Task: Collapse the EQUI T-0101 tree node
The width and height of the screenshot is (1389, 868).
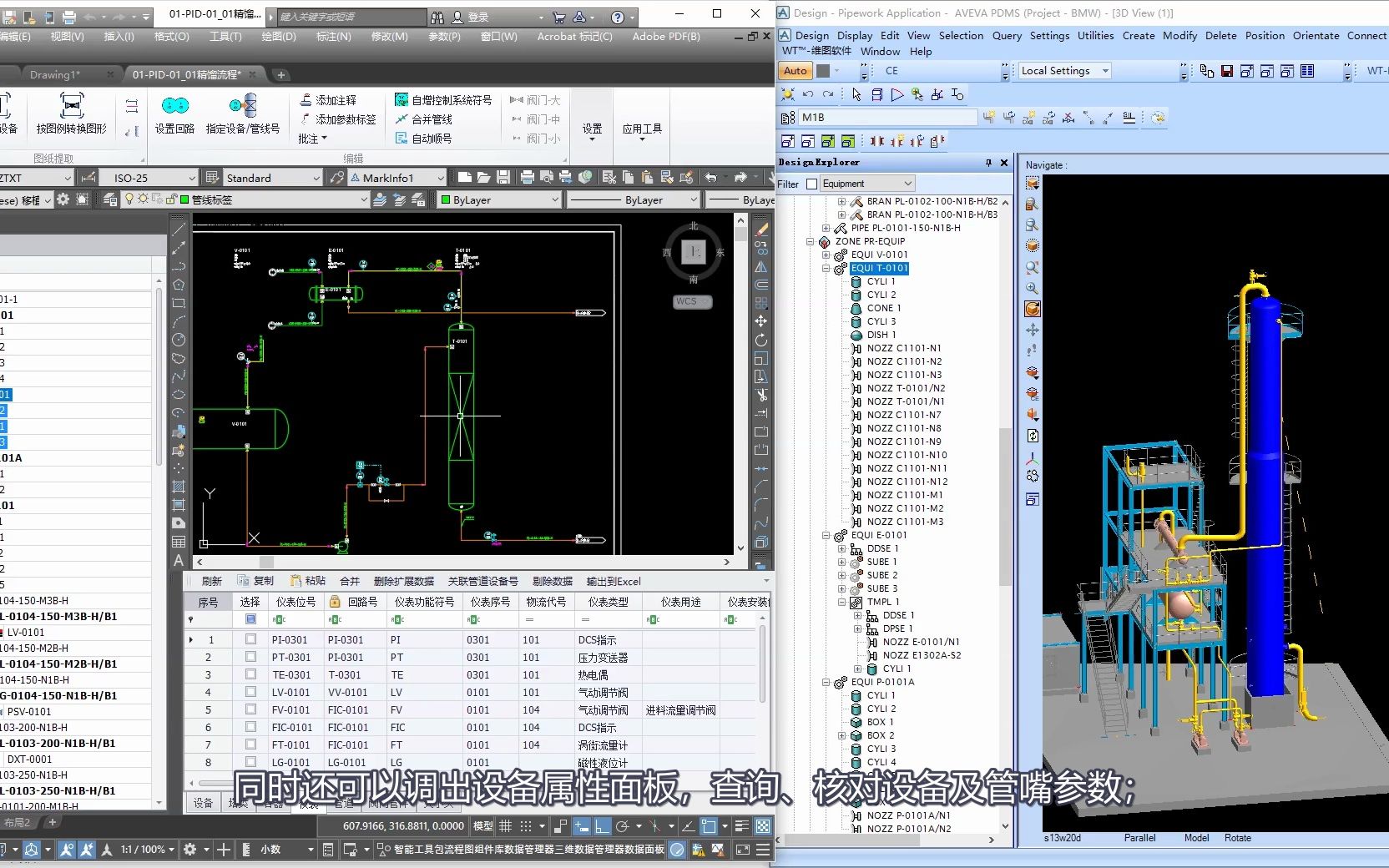Action: click(826, 268)
